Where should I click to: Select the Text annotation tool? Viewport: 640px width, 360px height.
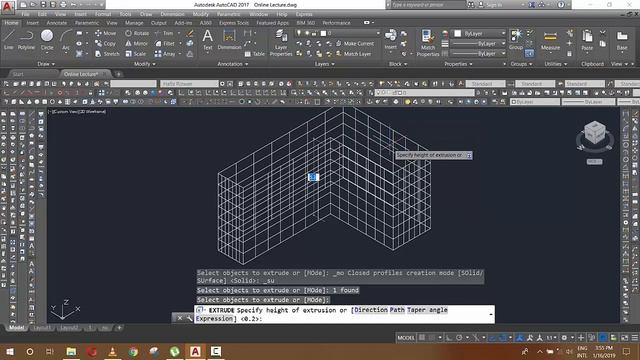(x=208, y=40)
